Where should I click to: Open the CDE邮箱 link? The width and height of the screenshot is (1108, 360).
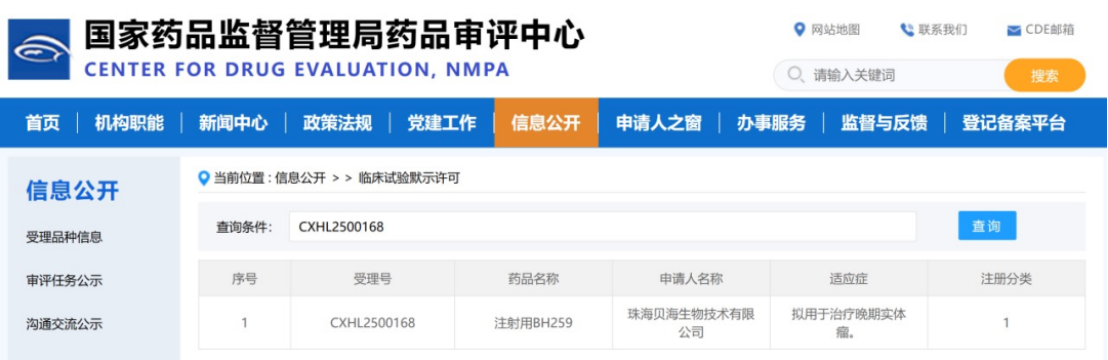pos(1050,30)
